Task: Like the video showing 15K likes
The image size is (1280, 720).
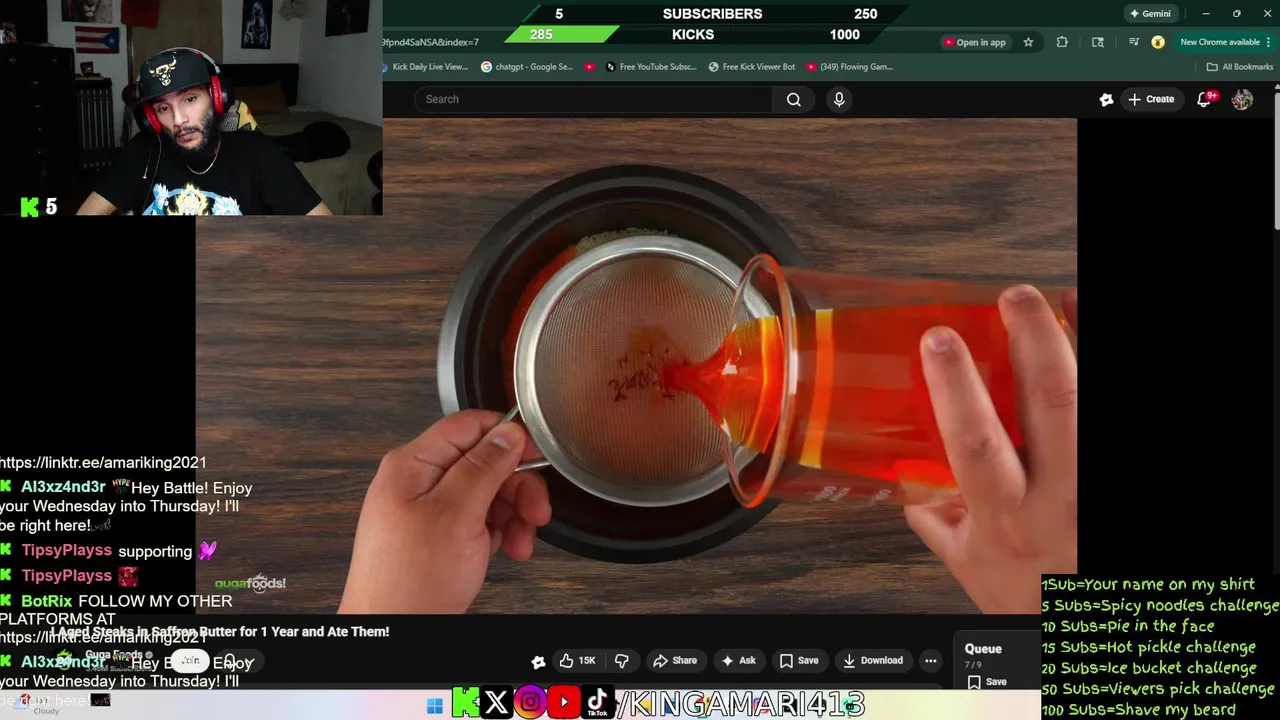Action: click(x=578, y=661)
